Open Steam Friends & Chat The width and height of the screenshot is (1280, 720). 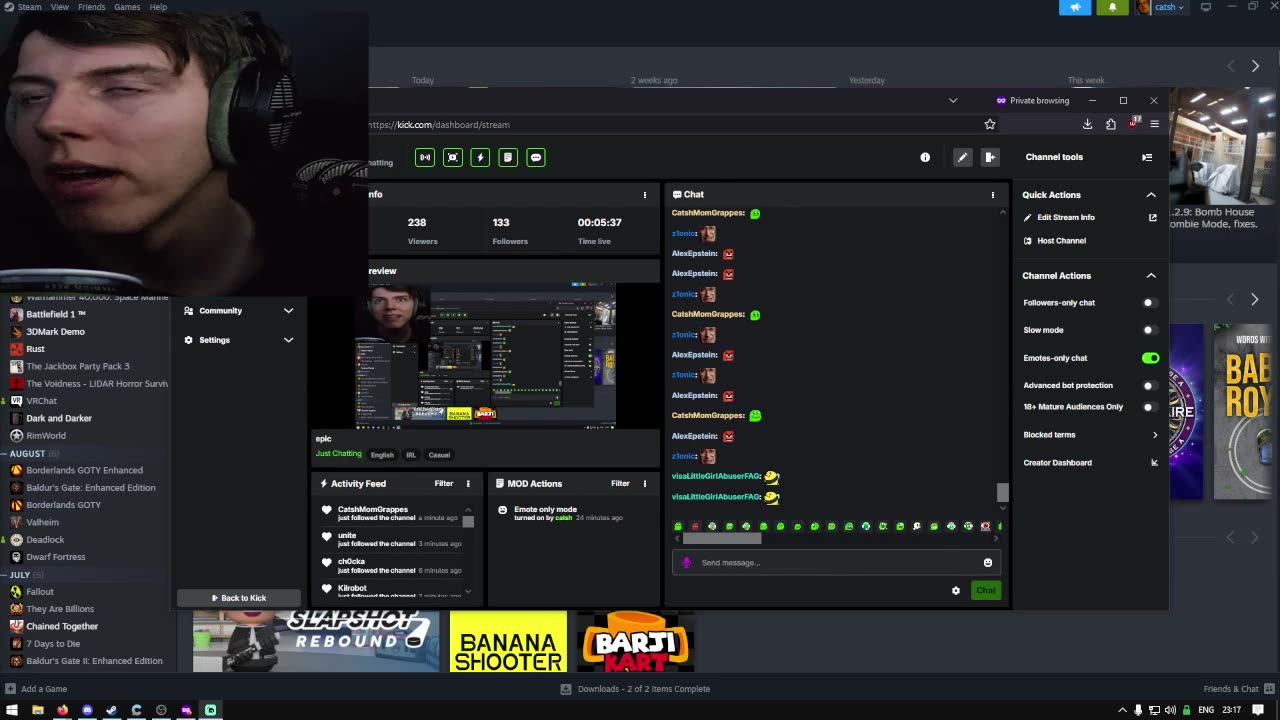click(1238, 689)
